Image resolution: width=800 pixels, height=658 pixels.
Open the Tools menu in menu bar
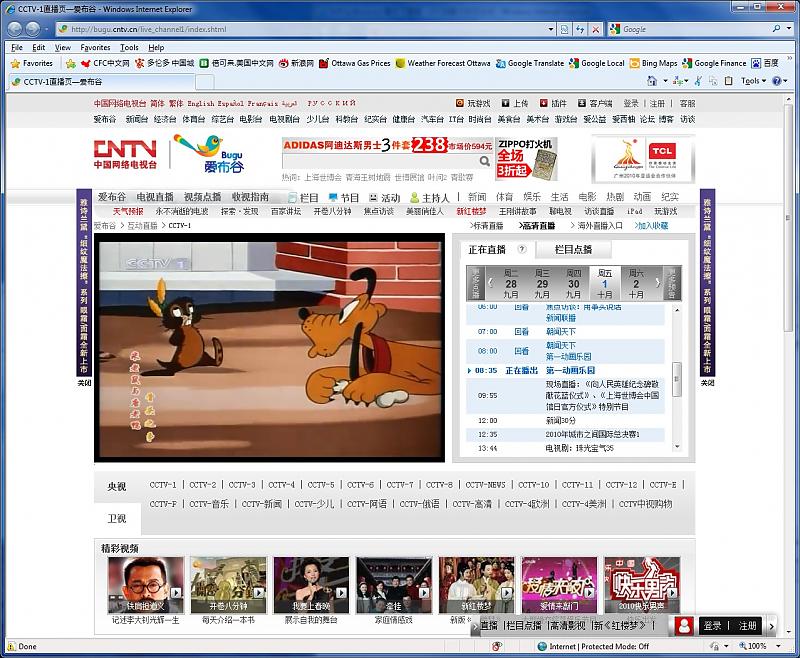(129, 47)
